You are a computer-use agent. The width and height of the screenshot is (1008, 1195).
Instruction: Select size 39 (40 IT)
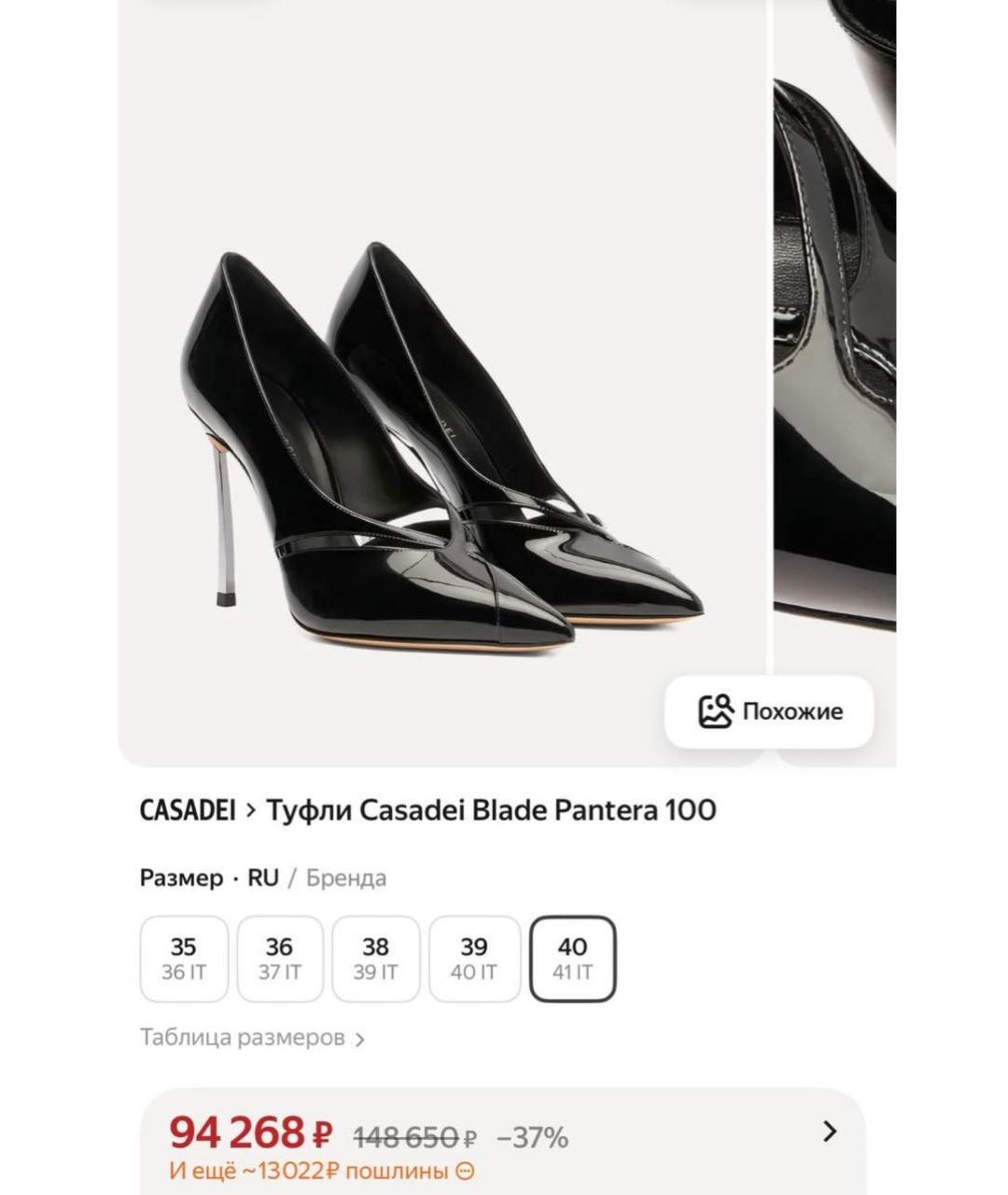coord(474,959)
